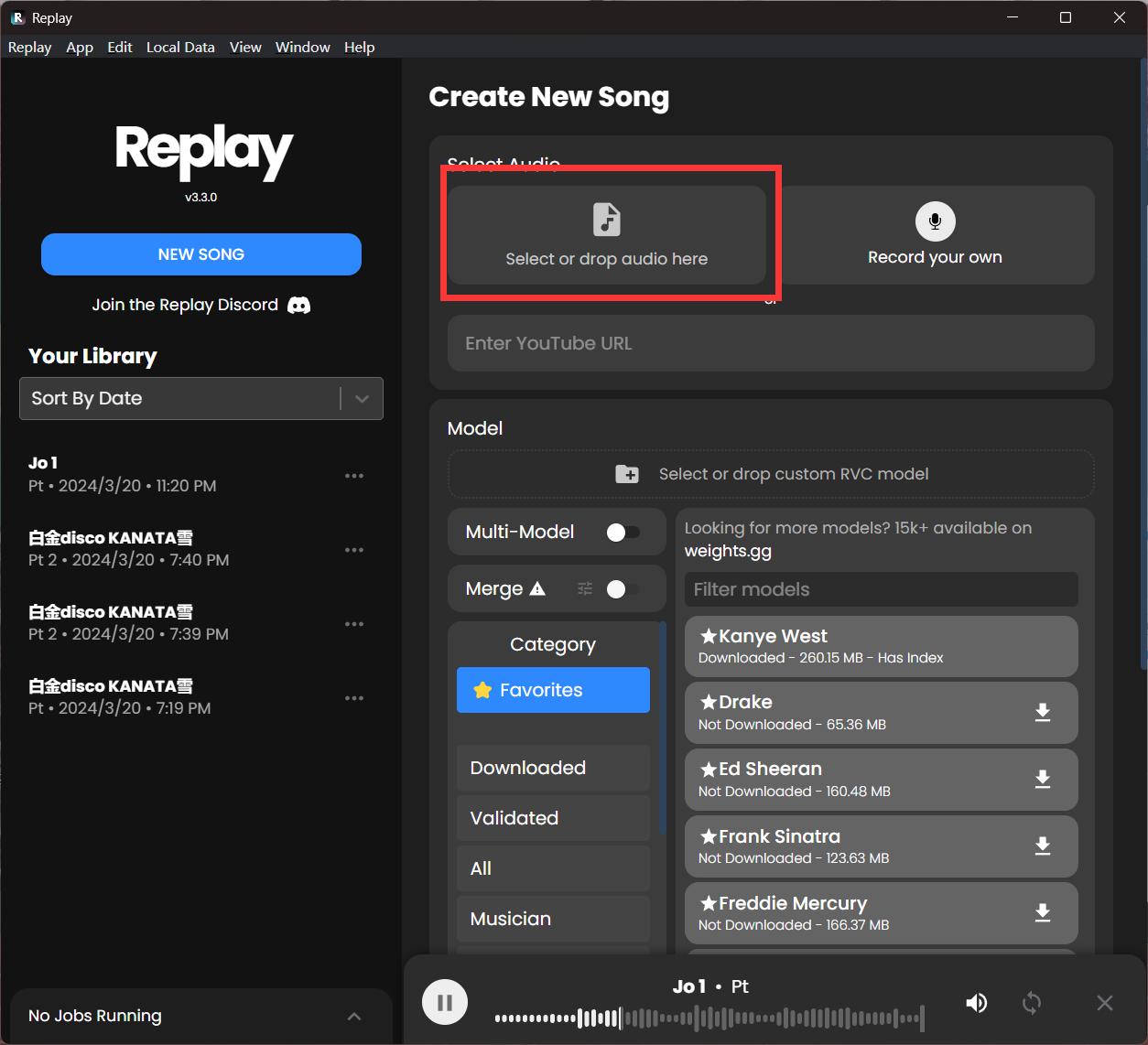Image resolution: width=1148 pixels, height=1045 pixels.
Task: Open the App menu
Action: pos(80,47)
